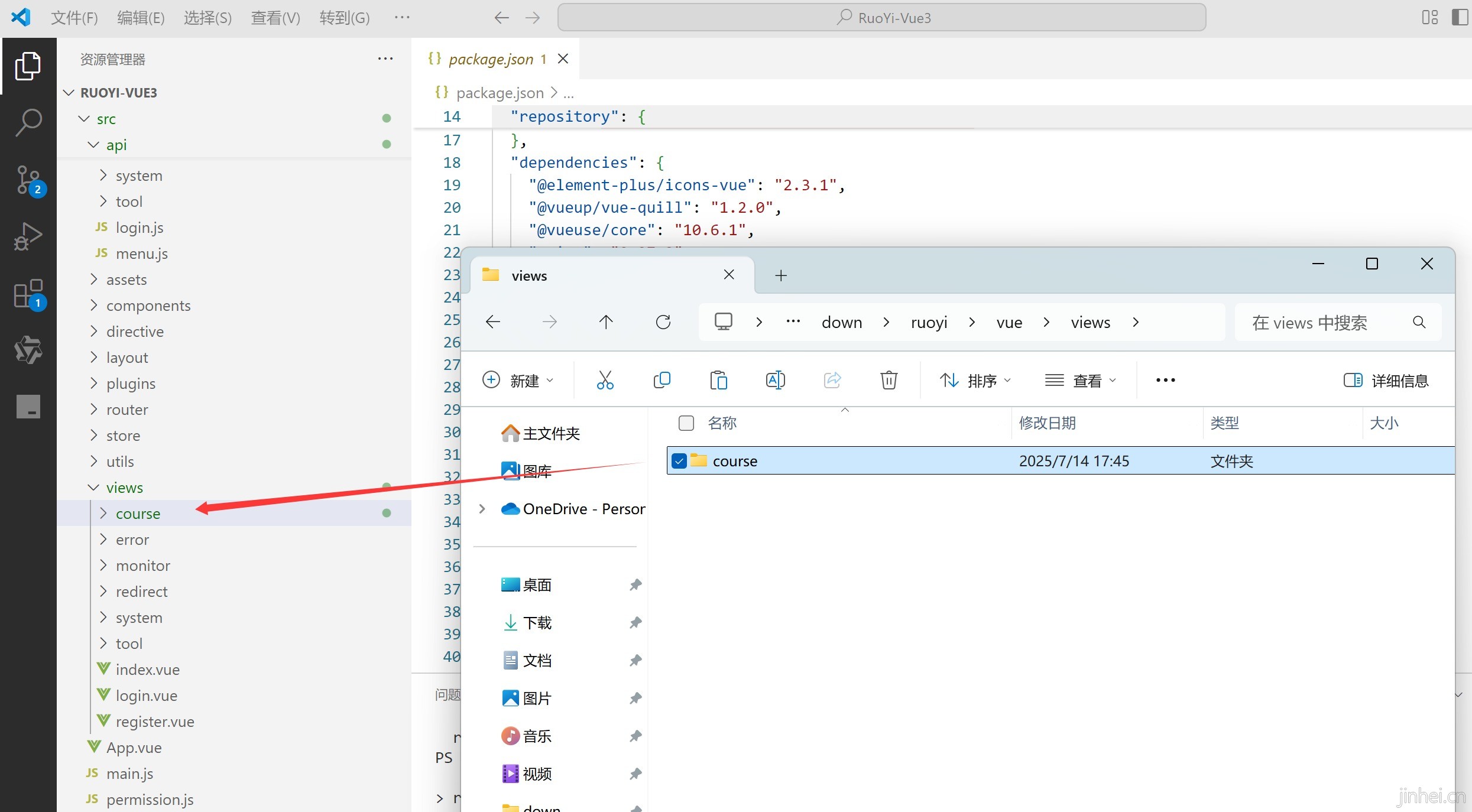Open the 排序 sort dropdown

point(975,381)
